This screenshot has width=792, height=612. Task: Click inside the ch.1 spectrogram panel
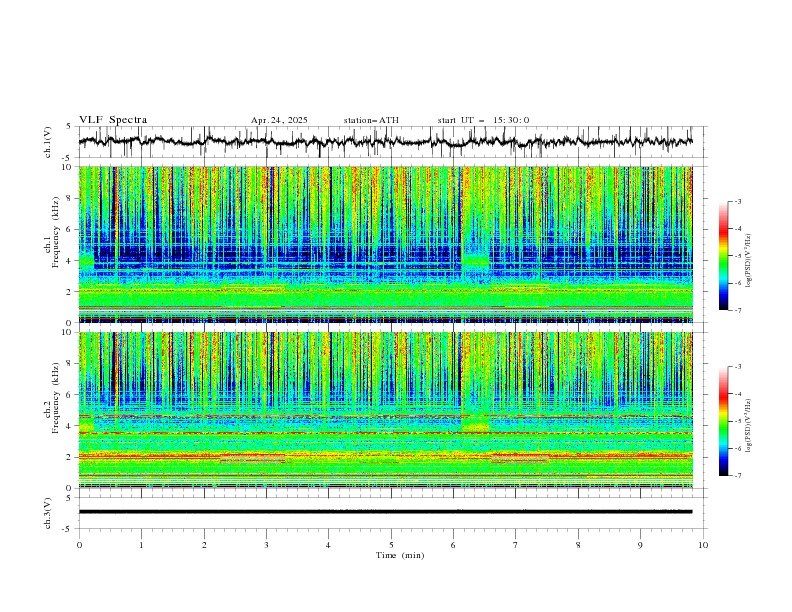[385, 244]
